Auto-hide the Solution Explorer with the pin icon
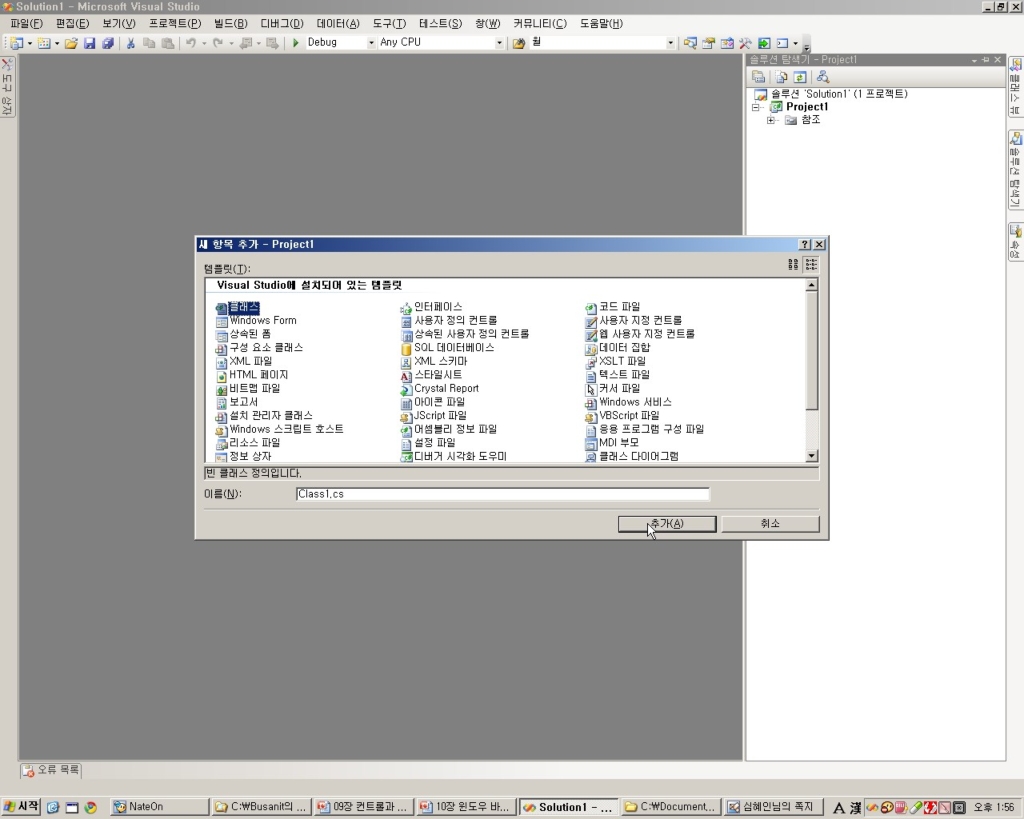This screenshot has height=819, width=1024. 986,60
